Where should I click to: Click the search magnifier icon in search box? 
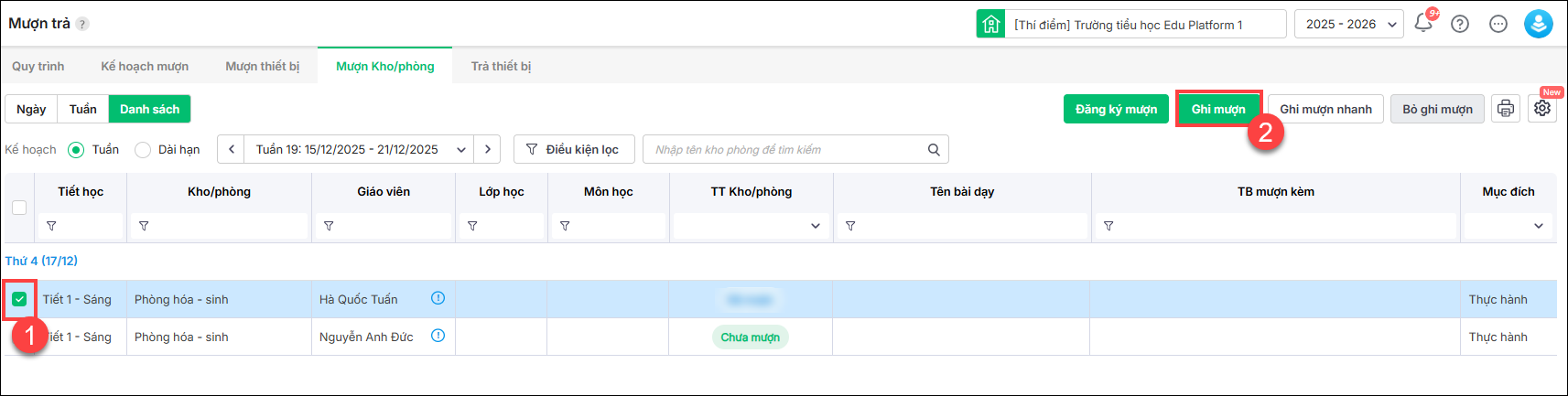[934, 149]
